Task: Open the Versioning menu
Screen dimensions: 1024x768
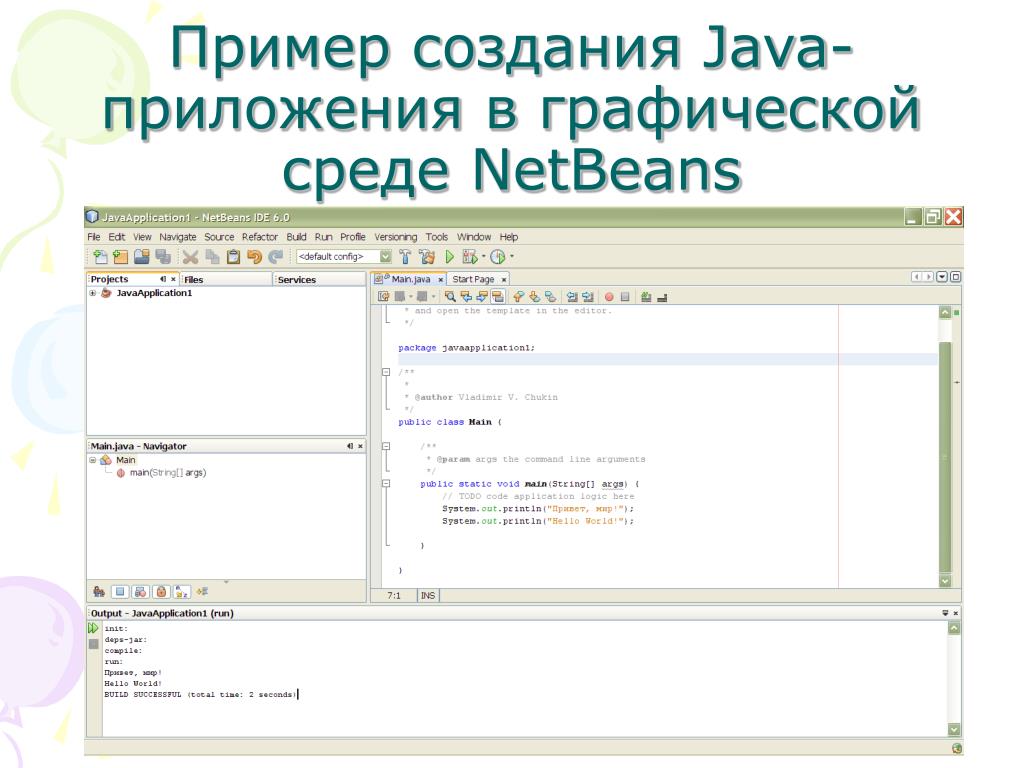Action: click(x=396, y=237)
